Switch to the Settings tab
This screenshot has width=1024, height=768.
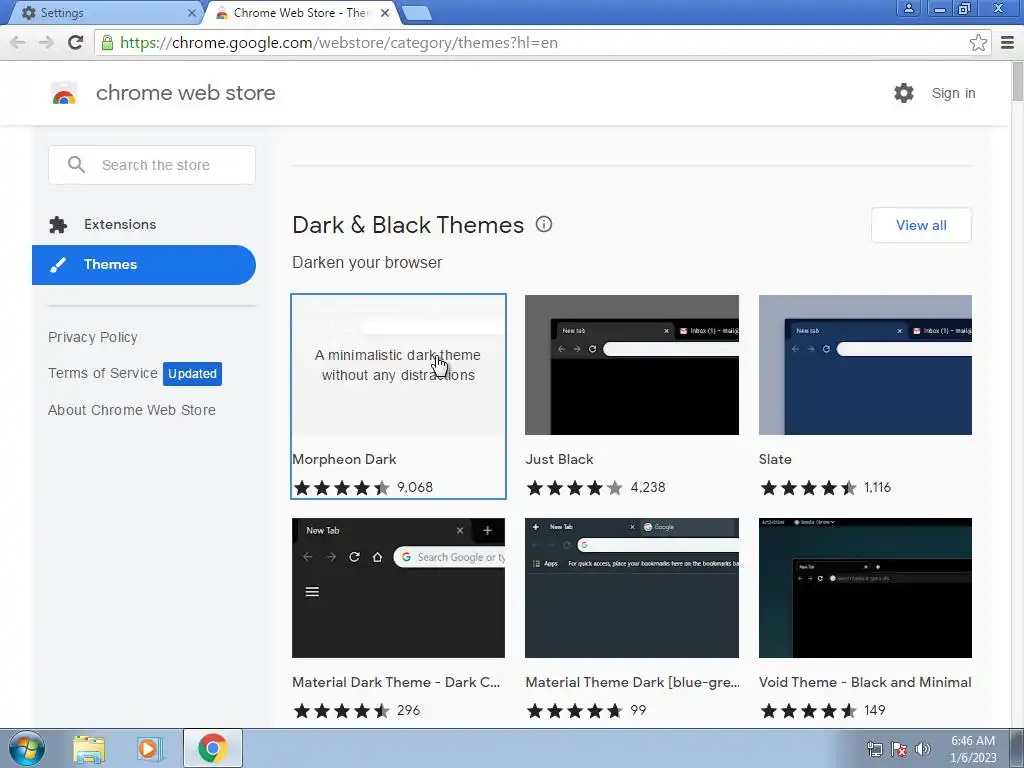click(104, 12)
